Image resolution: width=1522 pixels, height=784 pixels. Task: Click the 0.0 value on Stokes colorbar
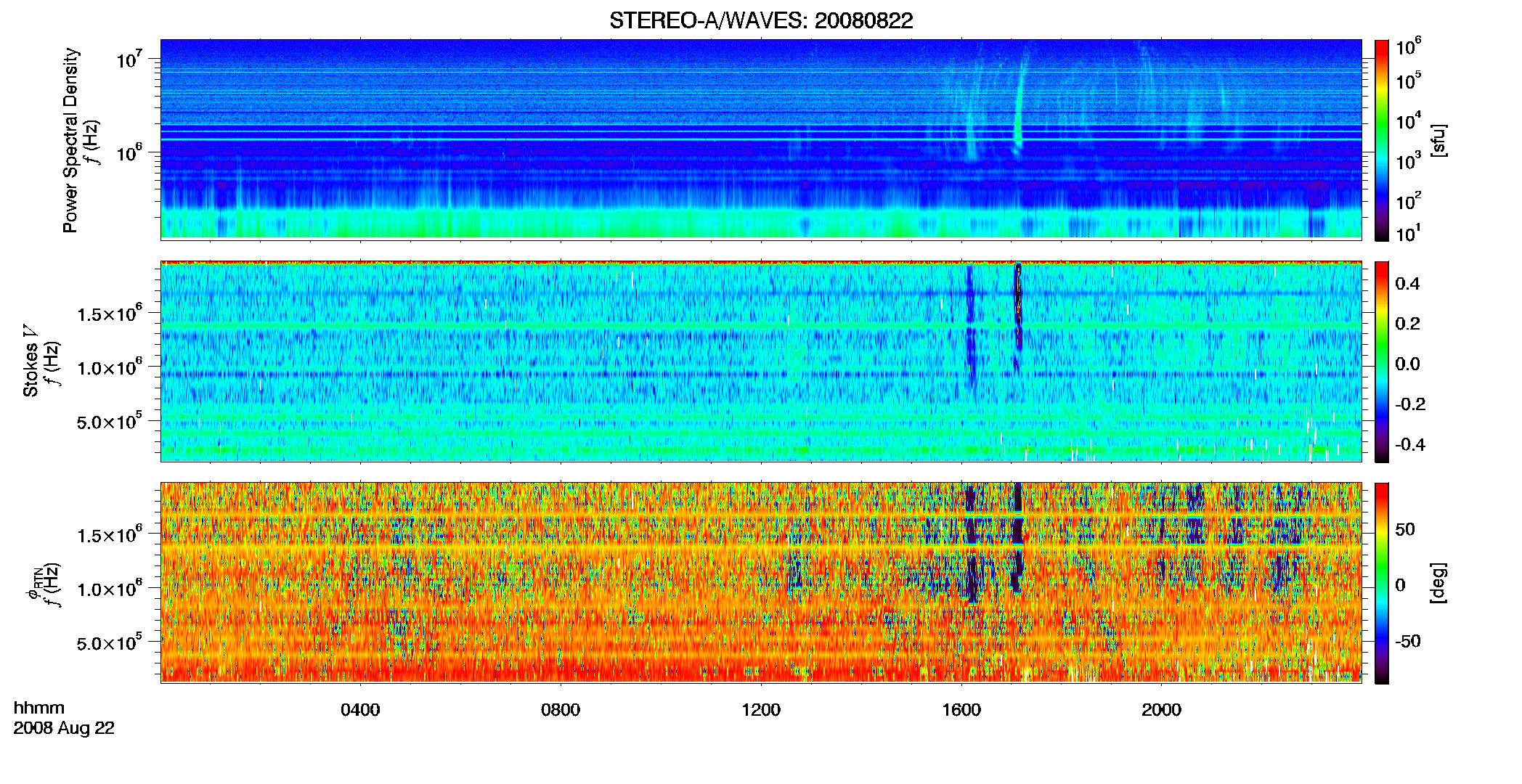pos(1407,364)
